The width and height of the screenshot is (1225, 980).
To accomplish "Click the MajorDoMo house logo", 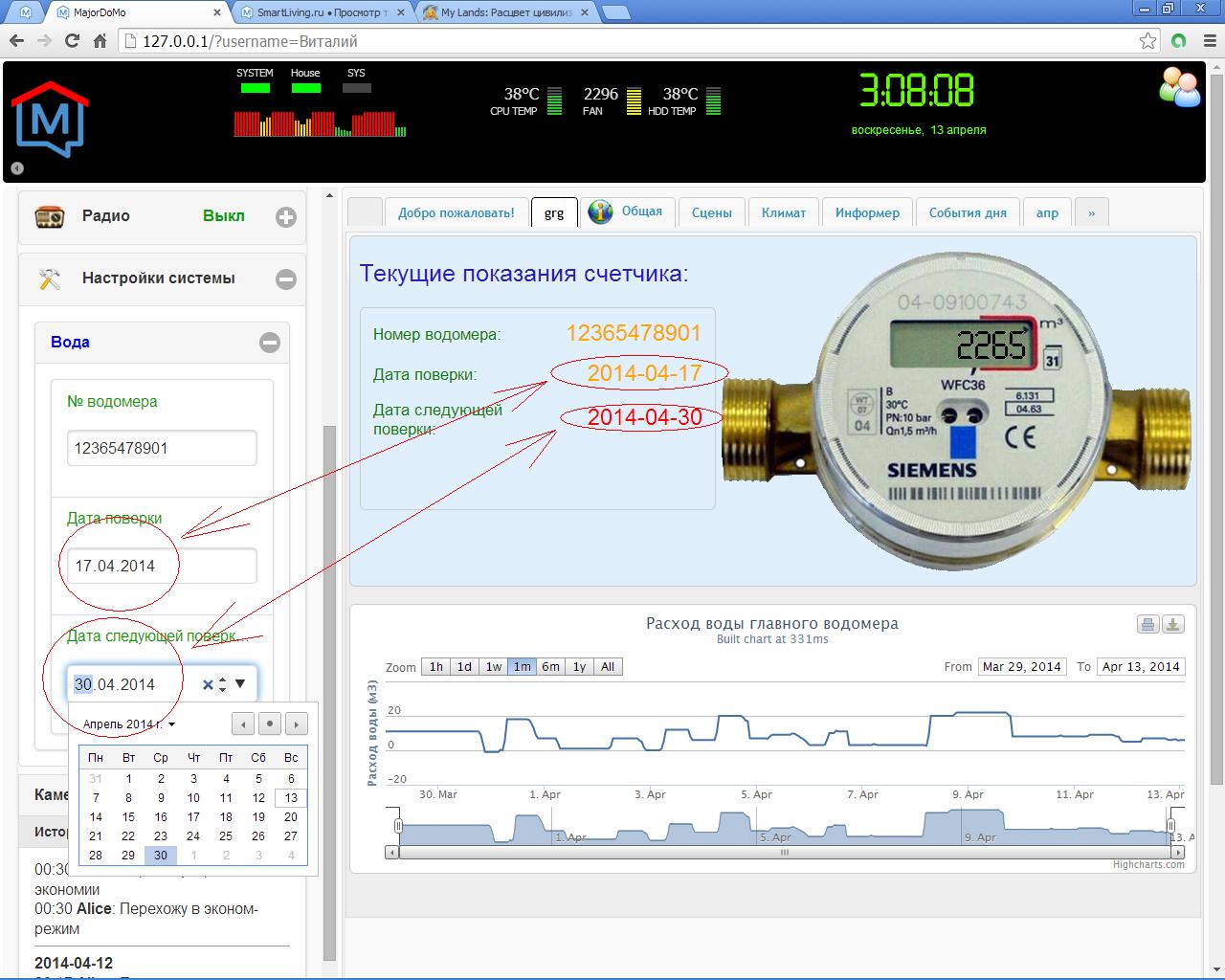I will 49,120.
